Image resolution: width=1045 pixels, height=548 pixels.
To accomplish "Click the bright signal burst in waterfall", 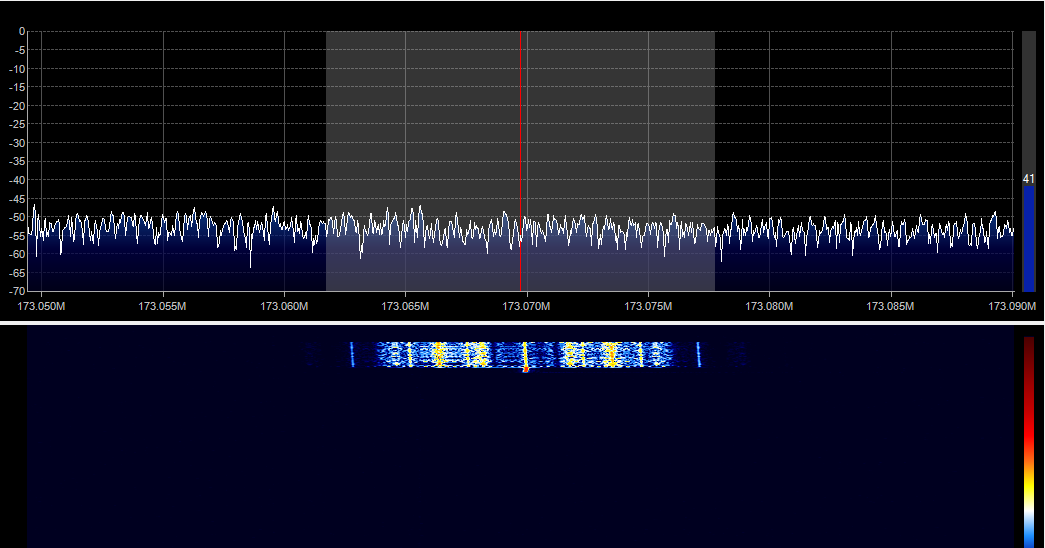I will click(525, 355).
